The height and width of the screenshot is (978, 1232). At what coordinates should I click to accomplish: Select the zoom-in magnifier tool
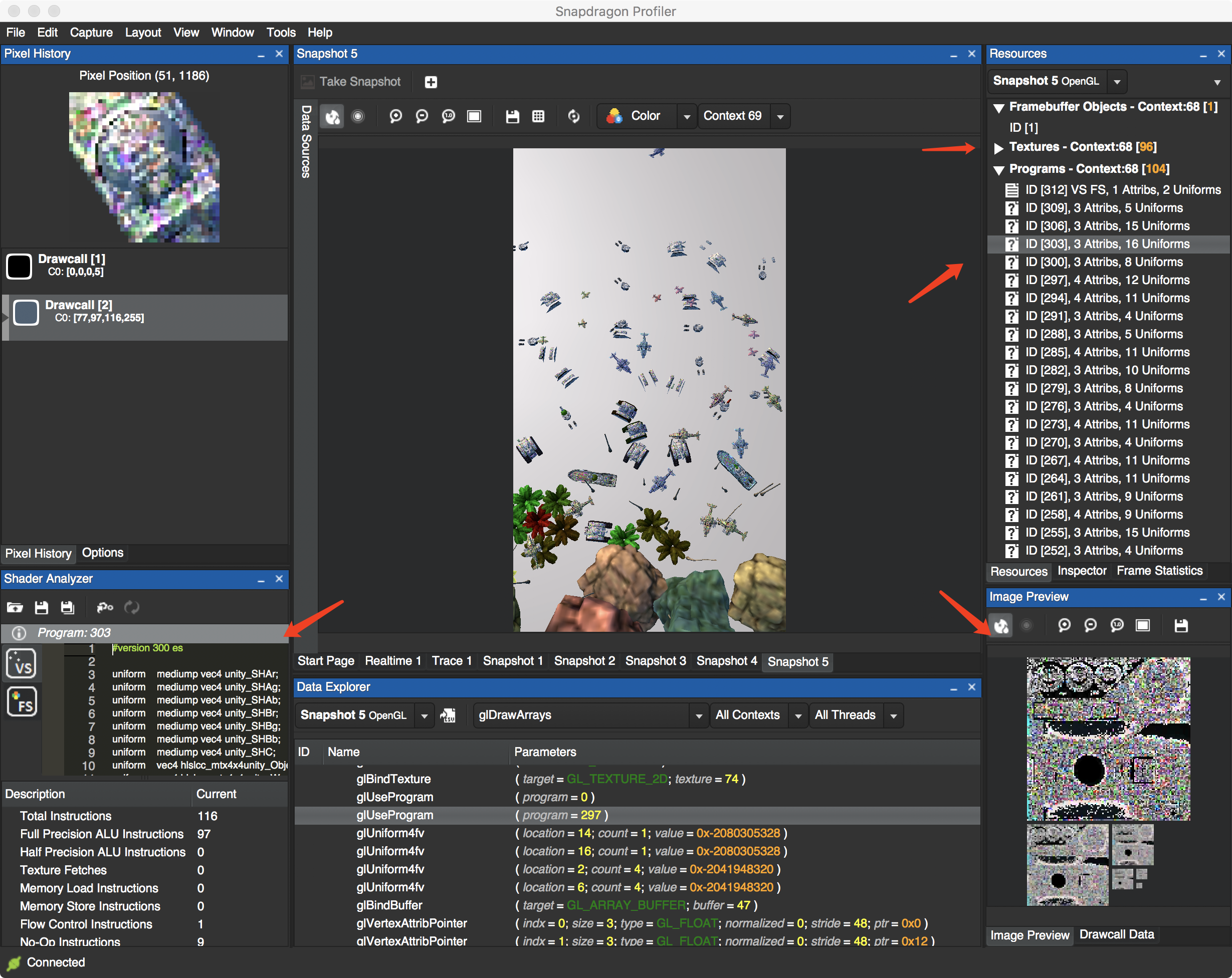point(395,116)
